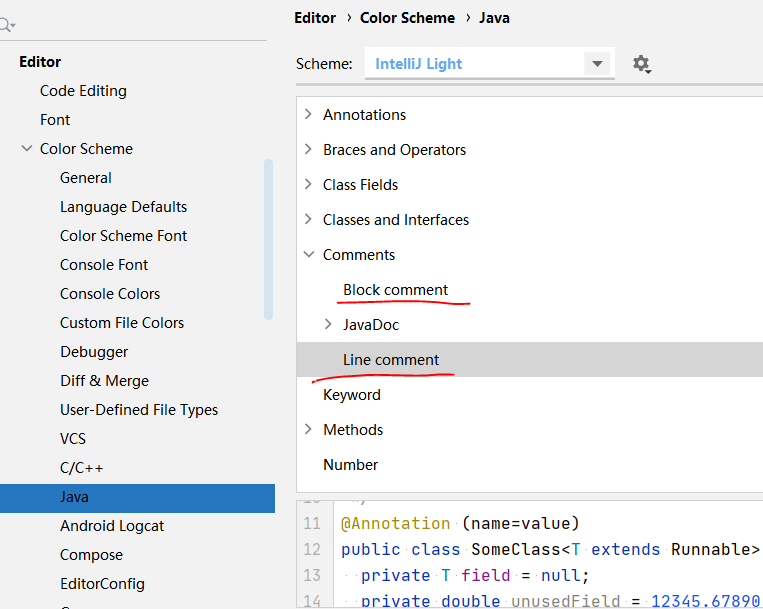Expand Classes and Interfaces node
This screenshot has width=763, height=609.
(x=308, y=220)
